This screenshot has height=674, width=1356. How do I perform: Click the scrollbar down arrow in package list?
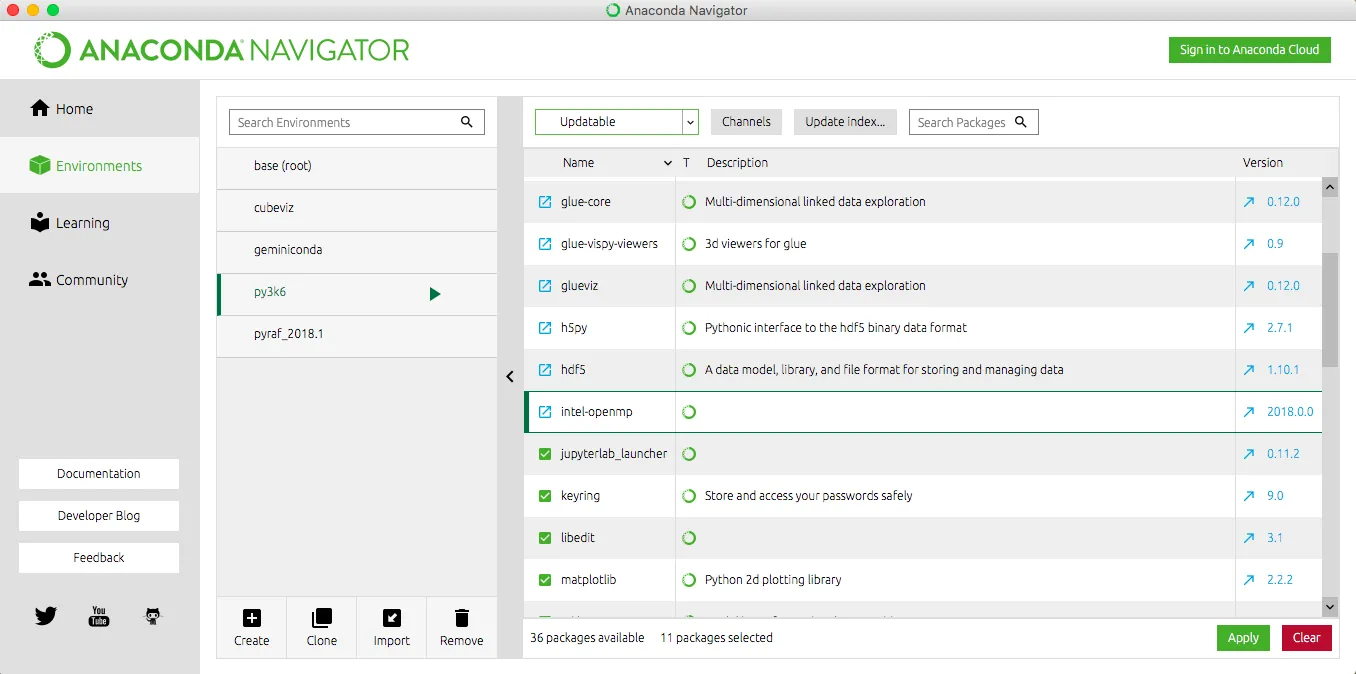point(1330,606)
